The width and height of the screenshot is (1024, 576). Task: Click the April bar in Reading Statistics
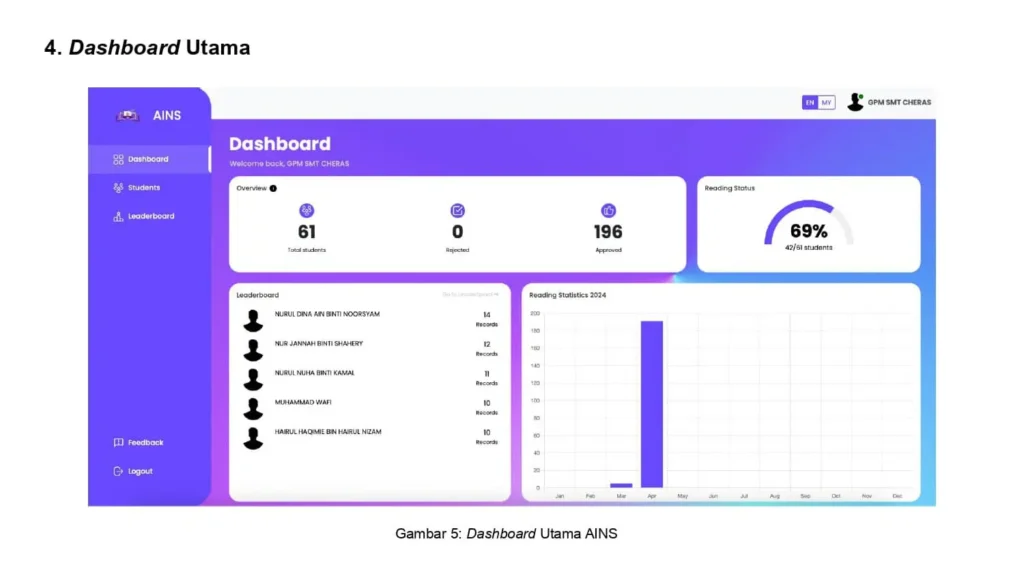tap(652, 404)
